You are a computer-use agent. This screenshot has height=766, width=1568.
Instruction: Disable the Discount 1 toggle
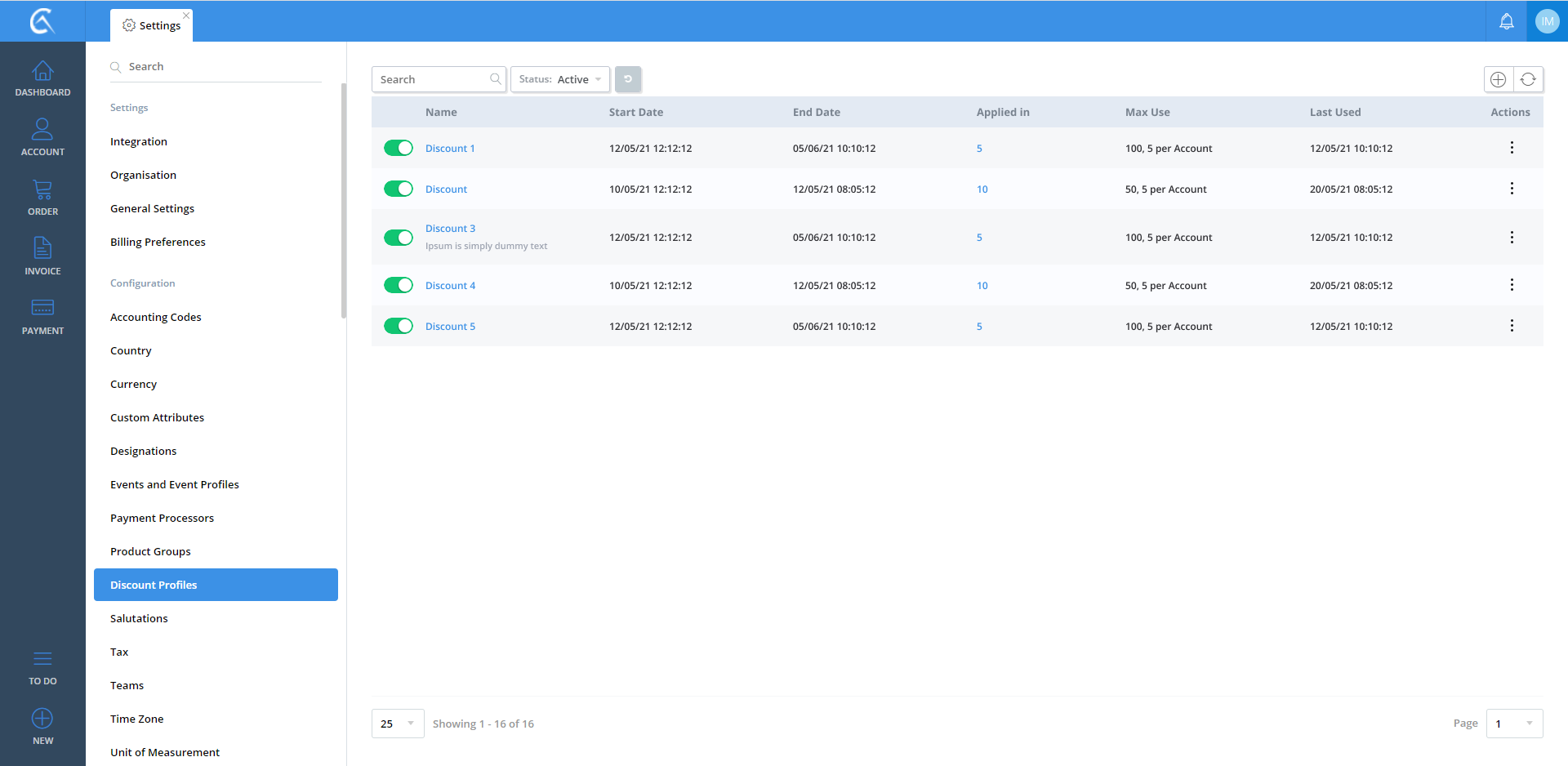click(x=399, y=148)
